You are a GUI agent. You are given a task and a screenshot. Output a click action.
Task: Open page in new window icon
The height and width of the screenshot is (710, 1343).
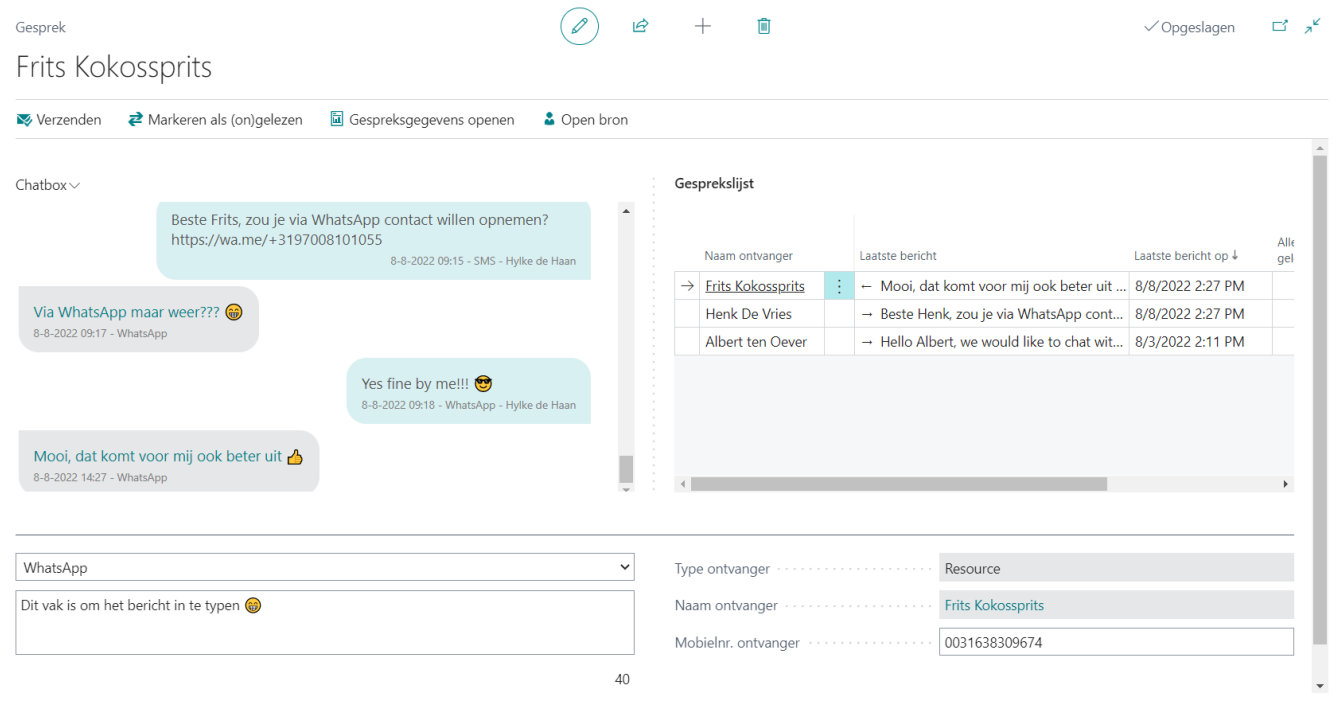[1280, 27]
